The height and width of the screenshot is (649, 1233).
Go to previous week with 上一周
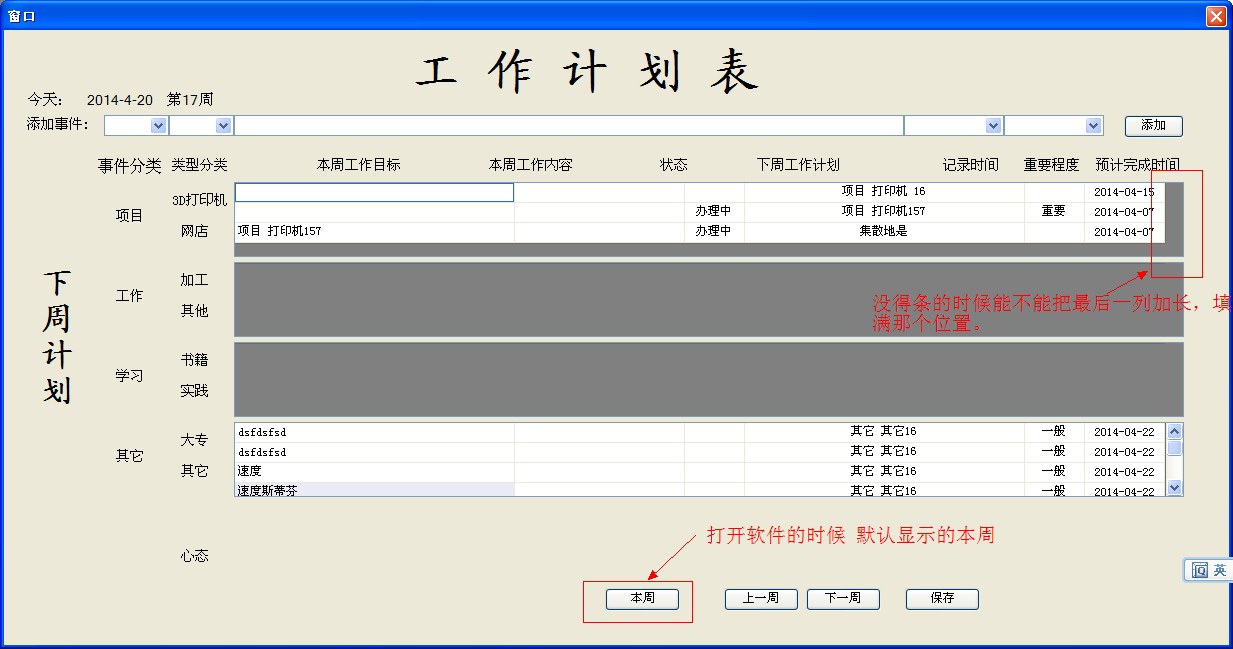click(x=760, y=598)
